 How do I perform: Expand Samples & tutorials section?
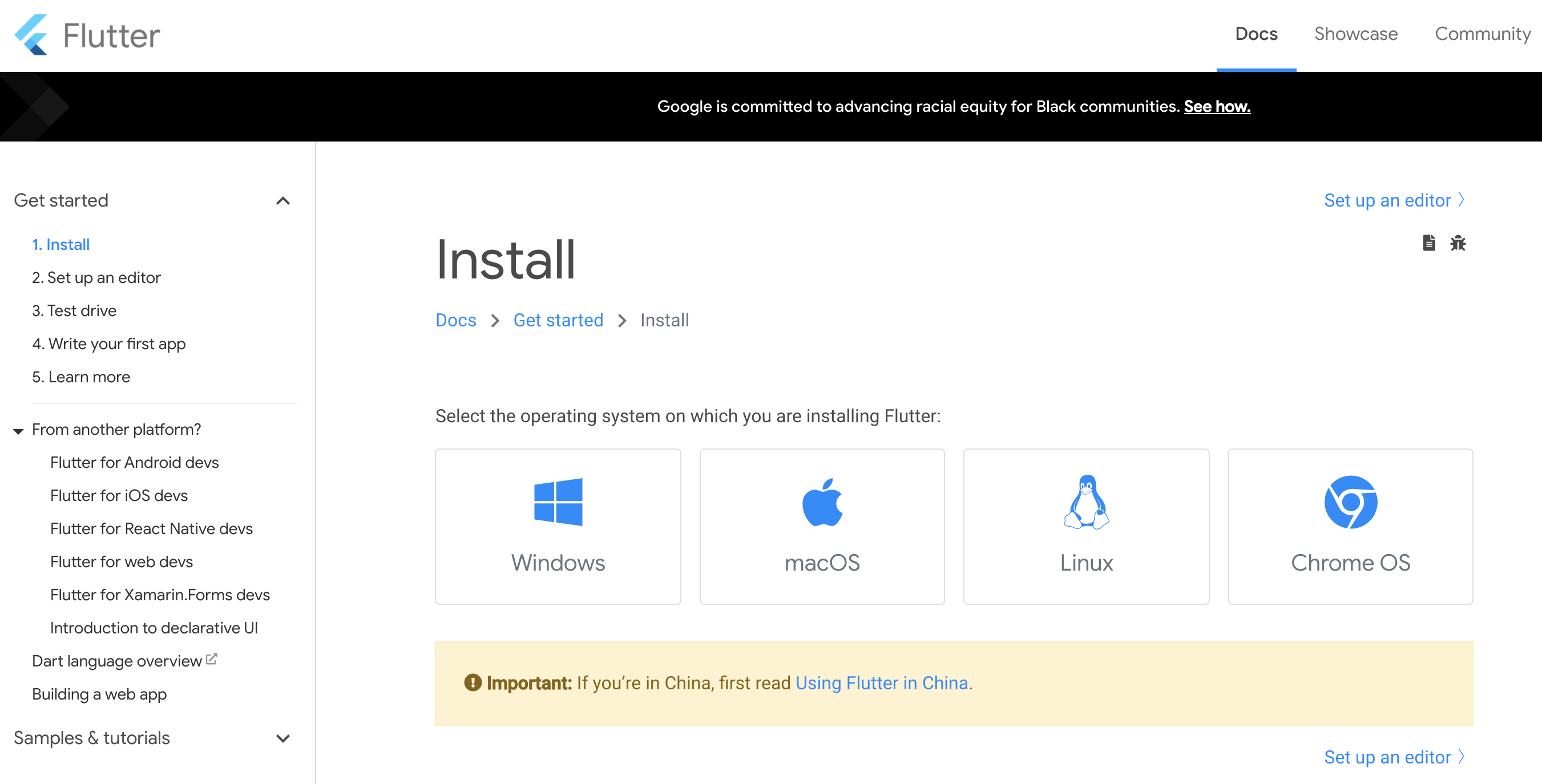point(282,738)
